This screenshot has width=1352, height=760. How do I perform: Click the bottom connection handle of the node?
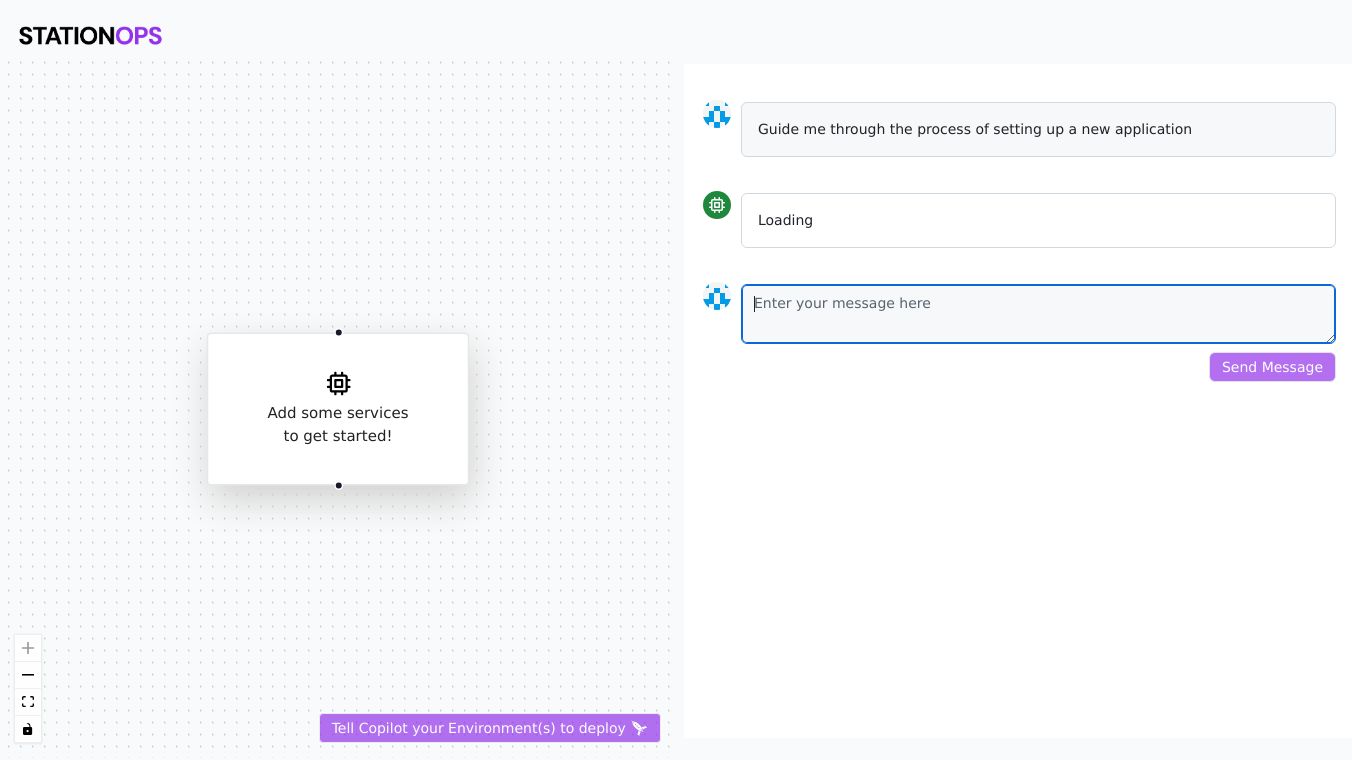coord(339,486)
